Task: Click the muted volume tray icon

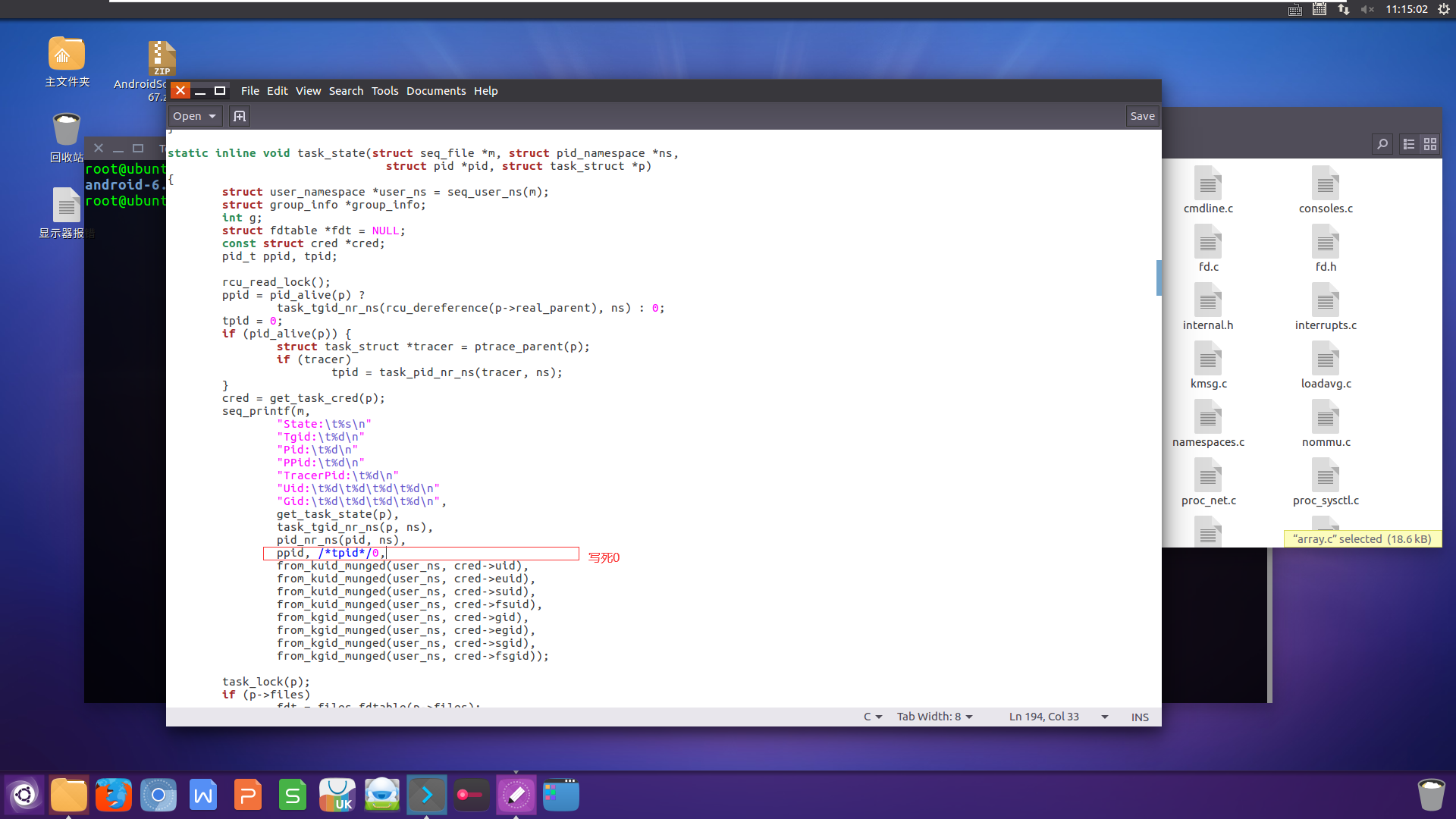Action: click(x=1367, y=9)
